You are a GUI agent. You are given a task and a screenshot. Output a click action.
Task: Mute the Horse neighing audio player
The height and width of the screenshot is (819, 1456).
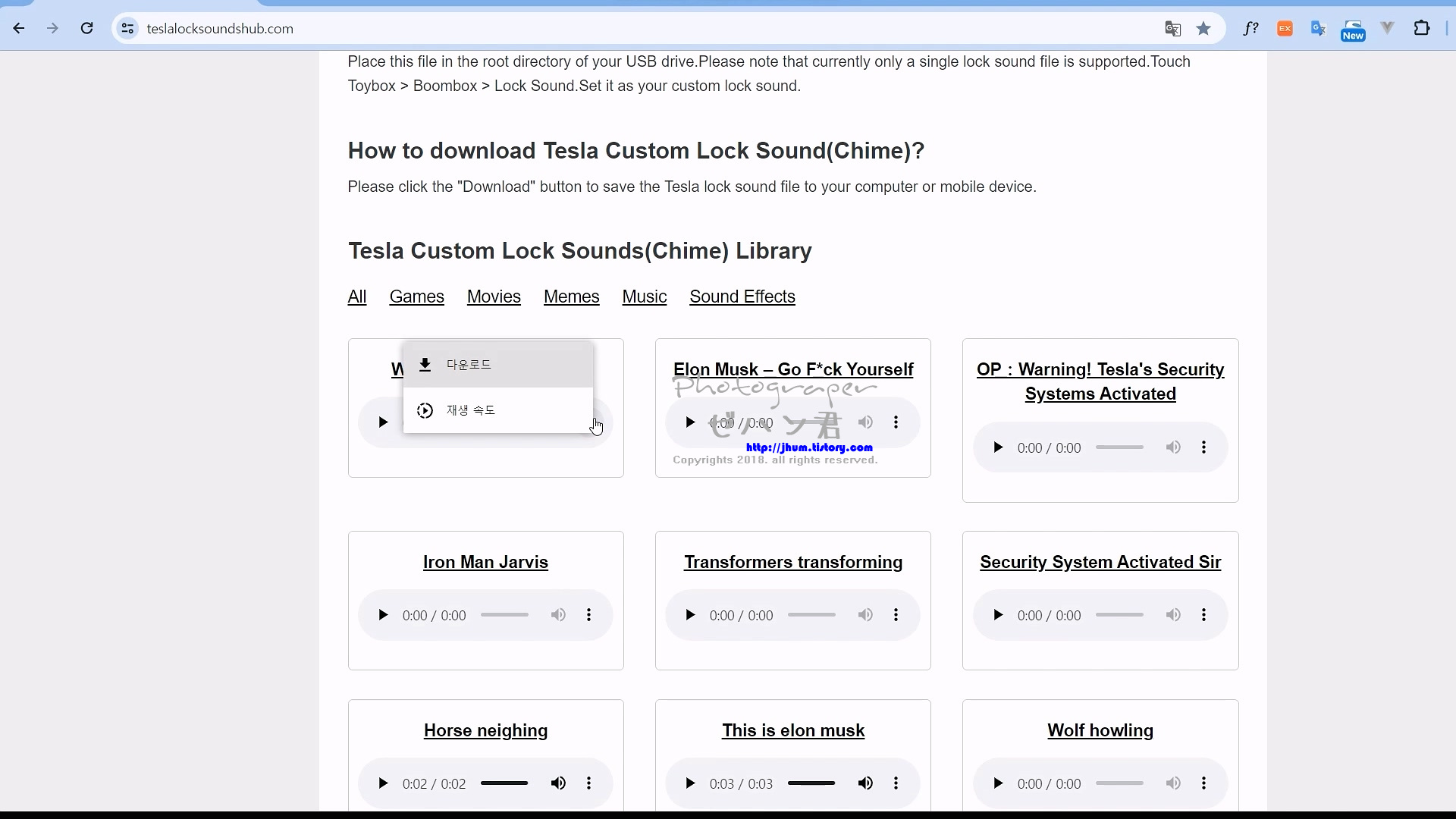(x=558, y=783)
